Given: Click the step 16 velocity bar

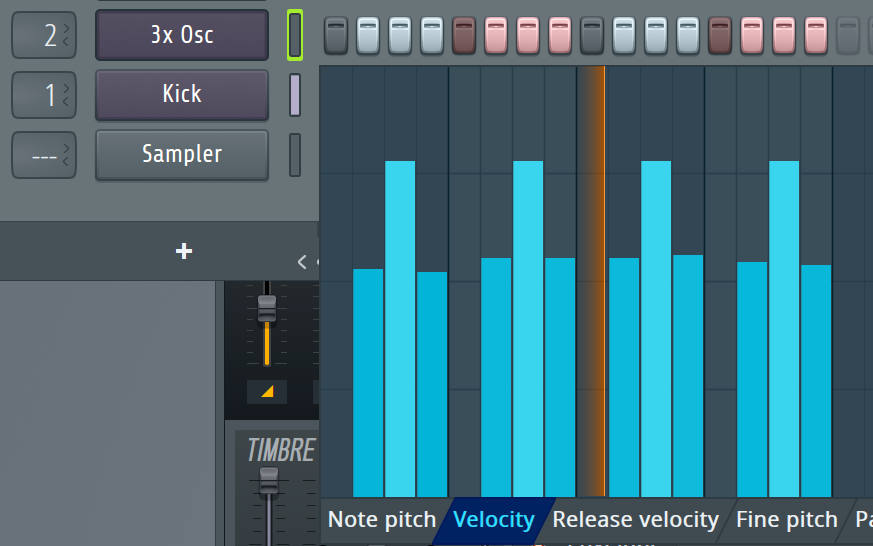Looking at the screenshot, I should point(816,381).
